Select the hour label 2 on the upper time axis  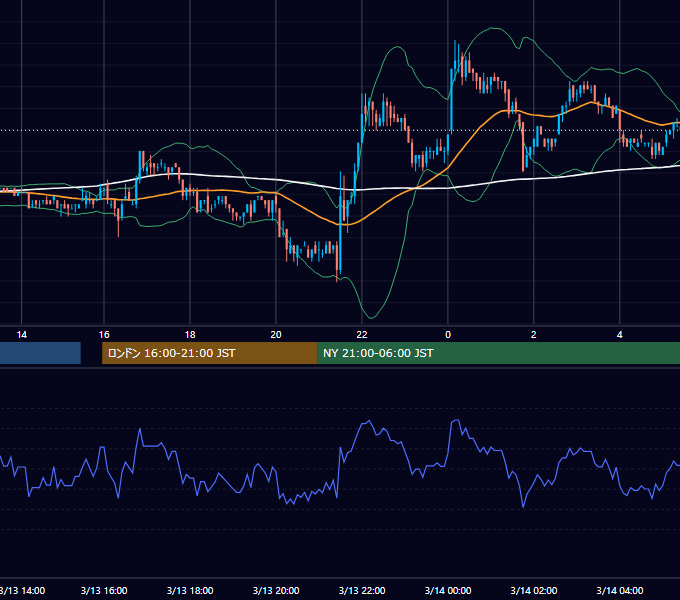pos(533,335)
